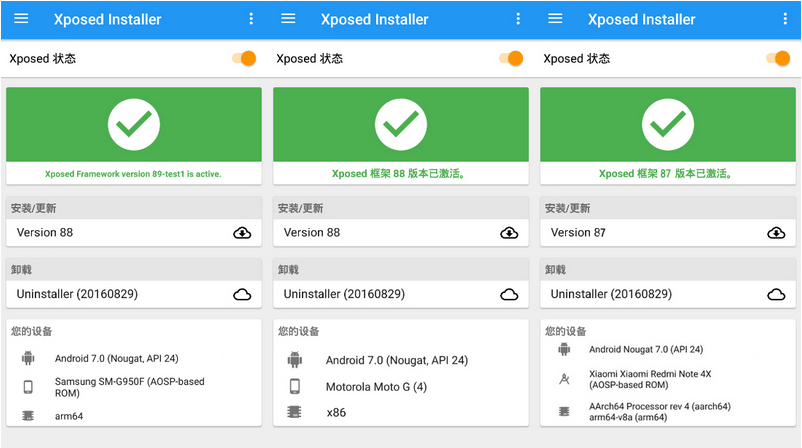Click chip icon beside AArch64 Processor
Image resolution: width=802 pixels, height=448 pixels.
[x=564, y=411]
